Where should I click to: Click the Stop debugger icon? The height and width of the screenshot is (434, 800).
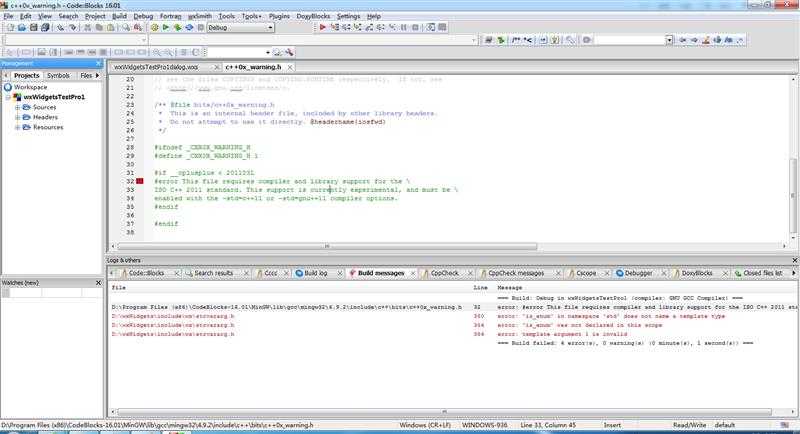415,28
